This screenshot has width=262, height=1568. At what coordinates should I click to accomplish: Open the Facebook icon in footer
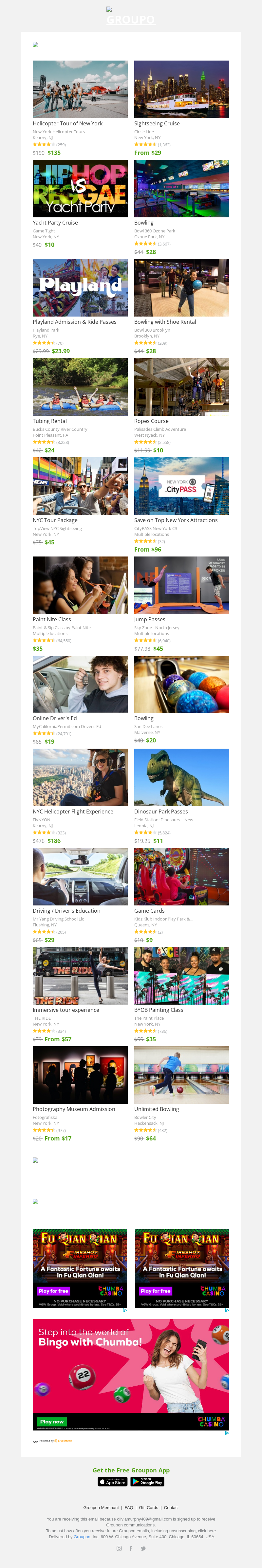click(x=130, y=1548)
